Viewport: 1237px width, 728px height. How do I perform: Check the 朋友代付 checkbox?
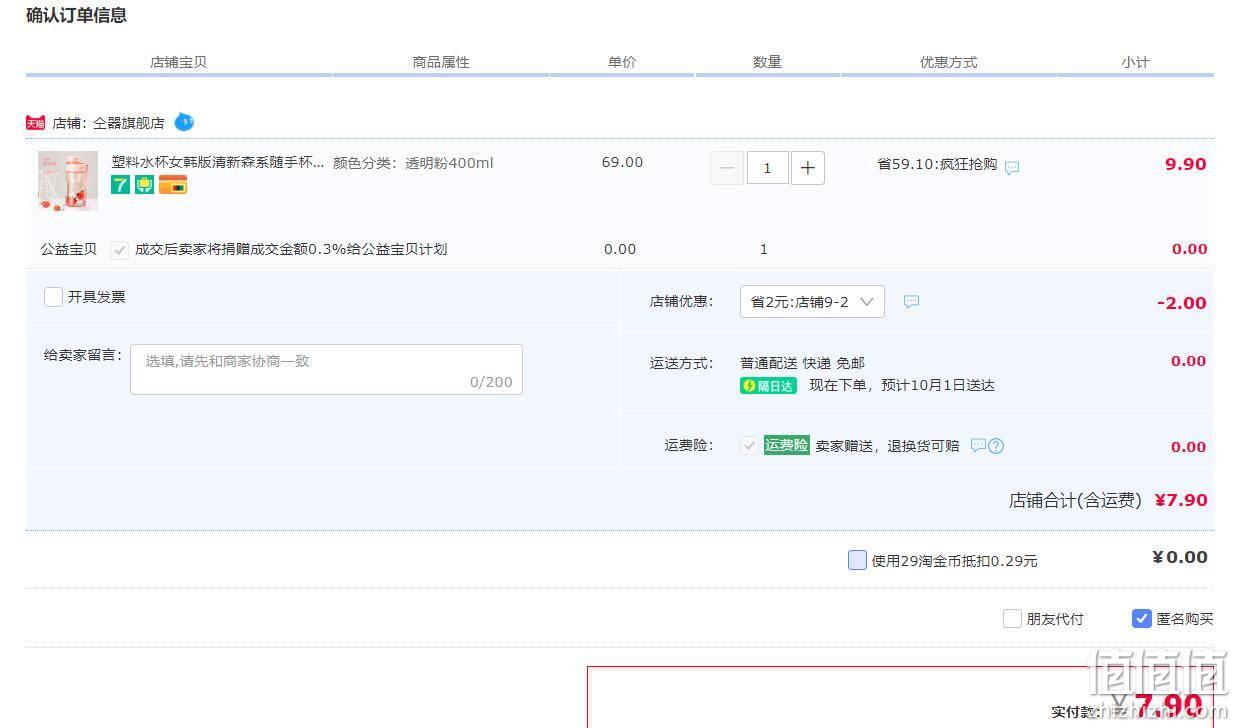(1012, 619)
